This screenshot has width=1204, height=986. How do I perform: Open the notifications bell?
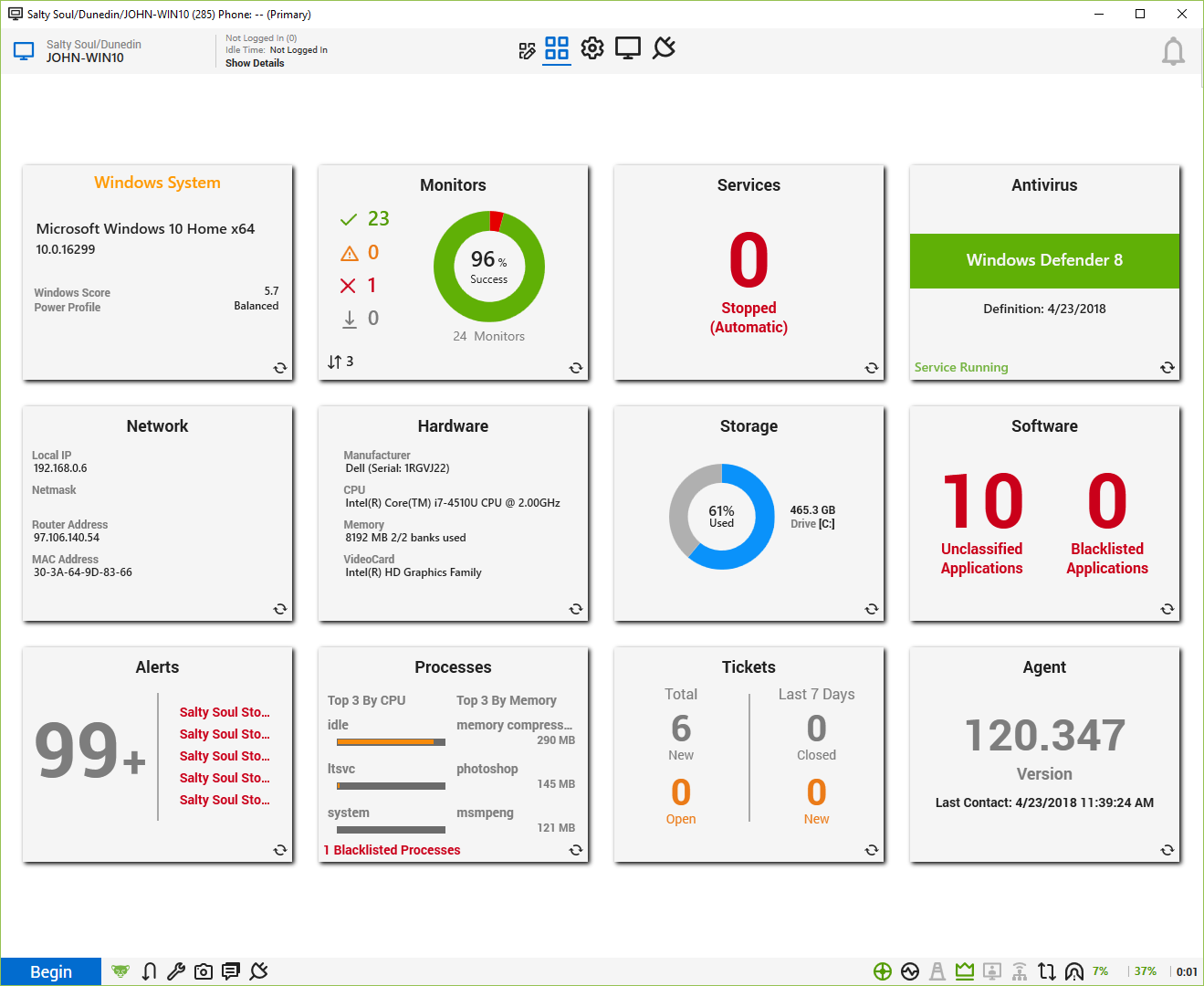click(x=1173, y=52)
